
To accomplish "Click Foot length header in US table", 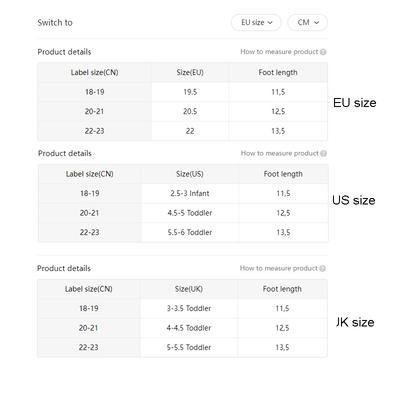I will point(283,174).
